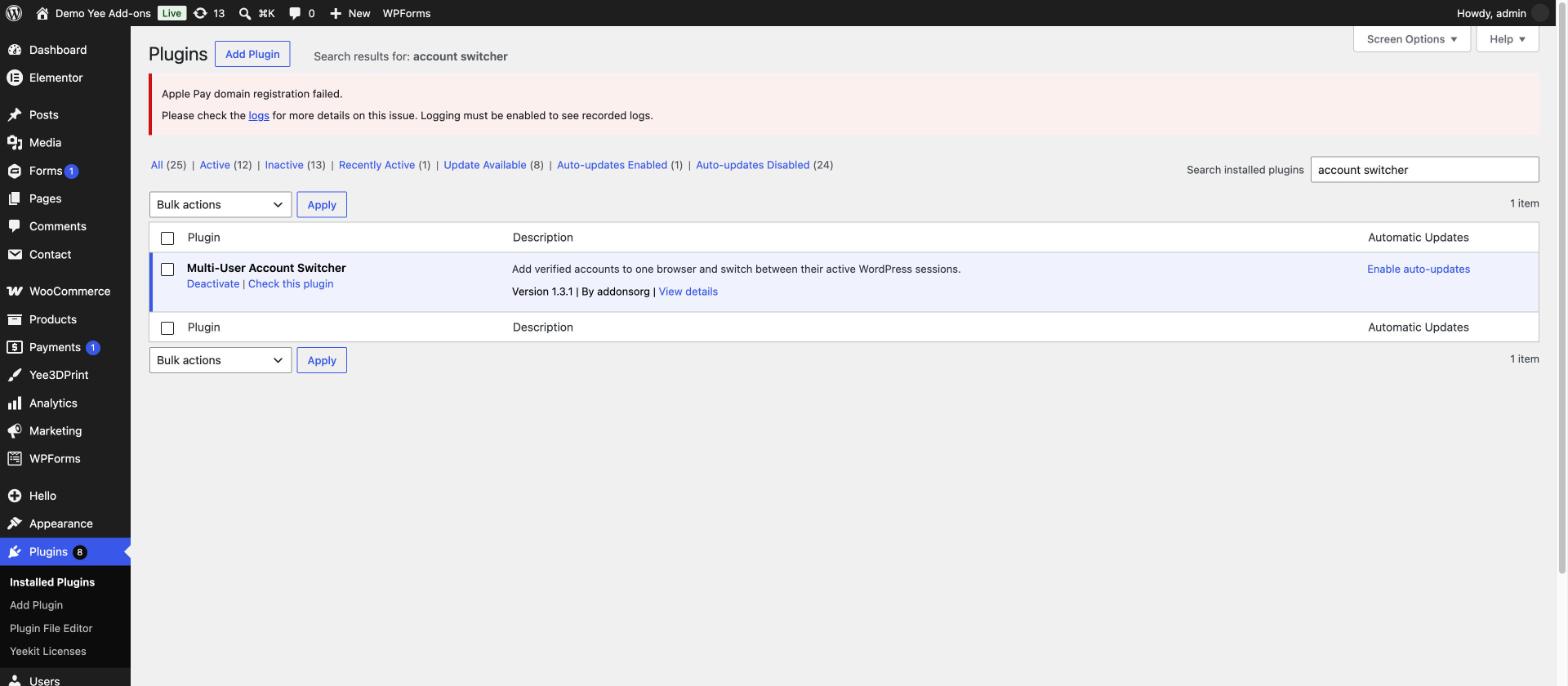Click the Multi-User Account Switcher plugin name
This screenshot has width=1568, height=686.
pos(266,268)
